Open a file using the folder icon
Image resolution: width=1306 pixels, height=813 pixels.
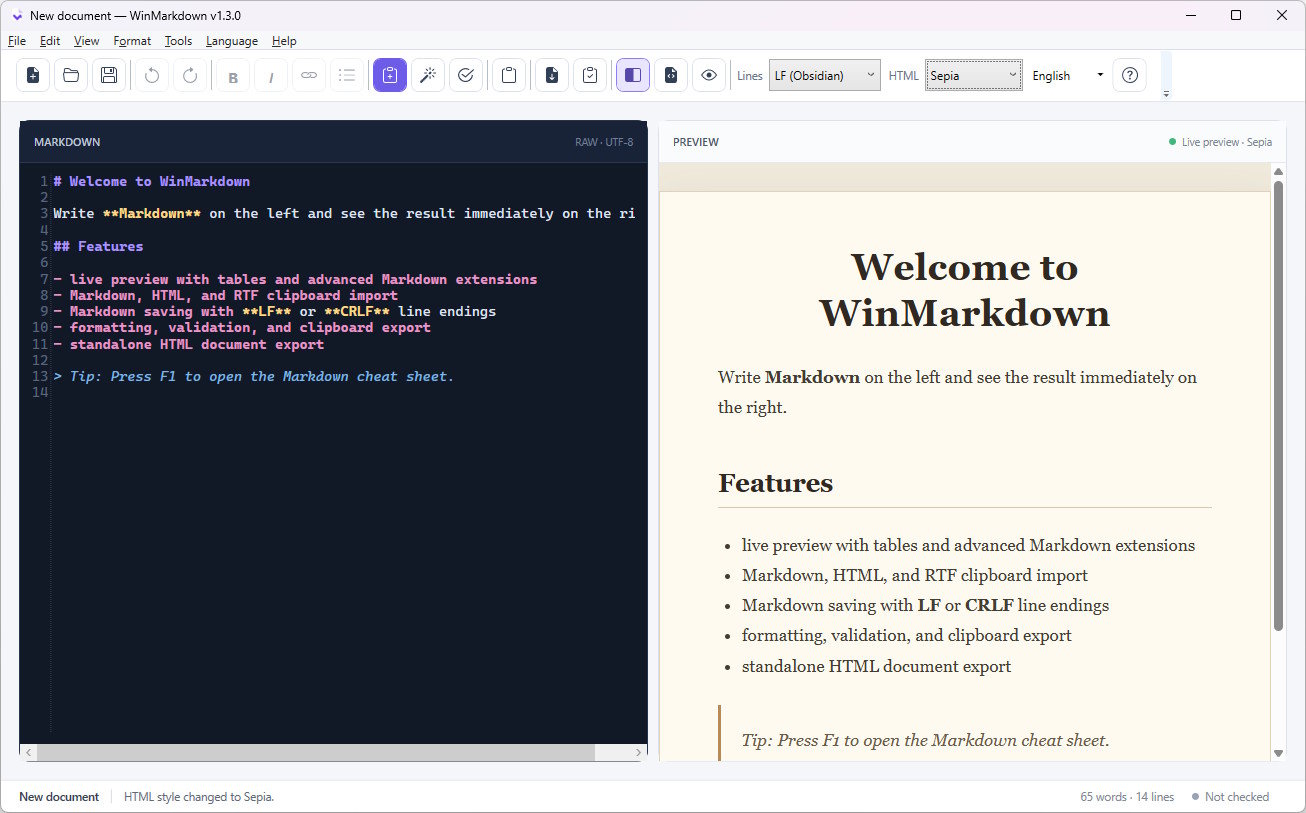[x=71, y=75]
